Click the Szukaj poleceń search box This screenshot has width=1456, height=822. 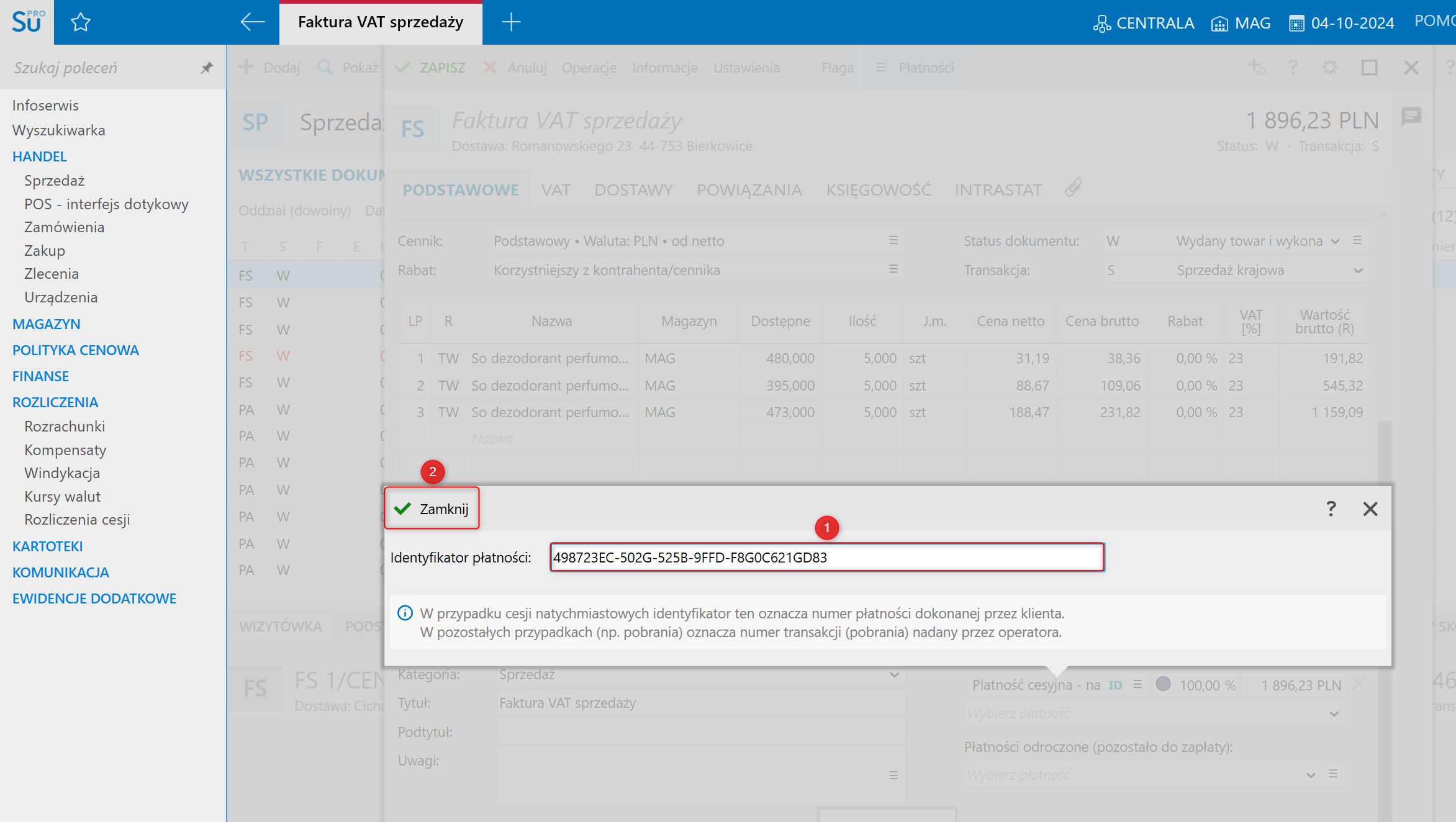coord(99,68)
